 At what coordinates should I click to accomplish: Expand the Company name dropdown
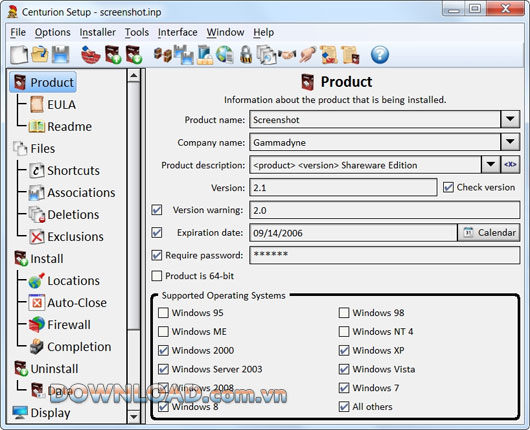click(x=510, y=142)
